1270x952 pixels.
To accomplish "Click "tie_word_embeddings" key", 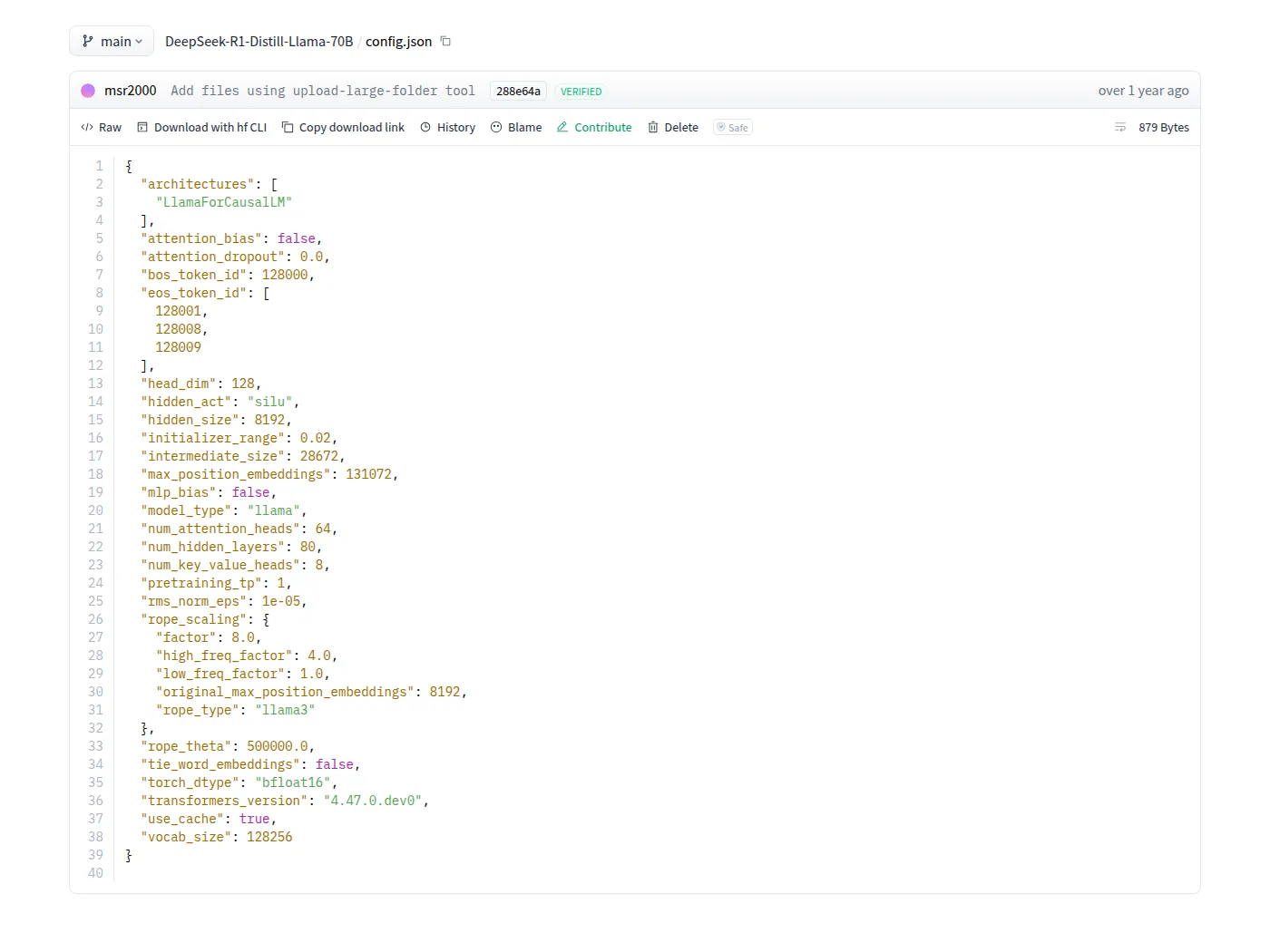I will pos(220,764).
